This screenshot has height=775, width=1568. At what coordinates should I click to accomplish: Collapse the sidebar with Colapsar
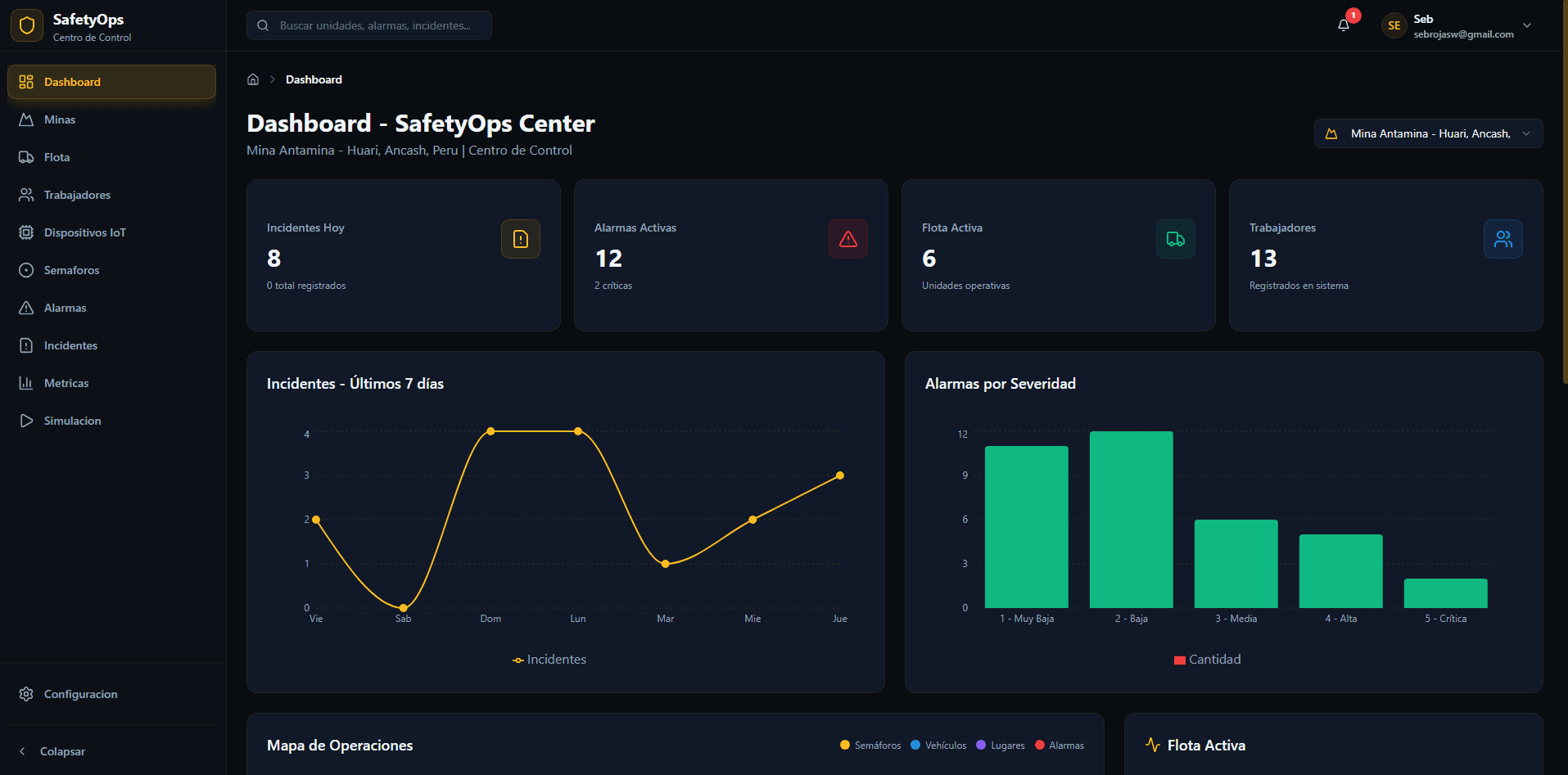point(62,750)
